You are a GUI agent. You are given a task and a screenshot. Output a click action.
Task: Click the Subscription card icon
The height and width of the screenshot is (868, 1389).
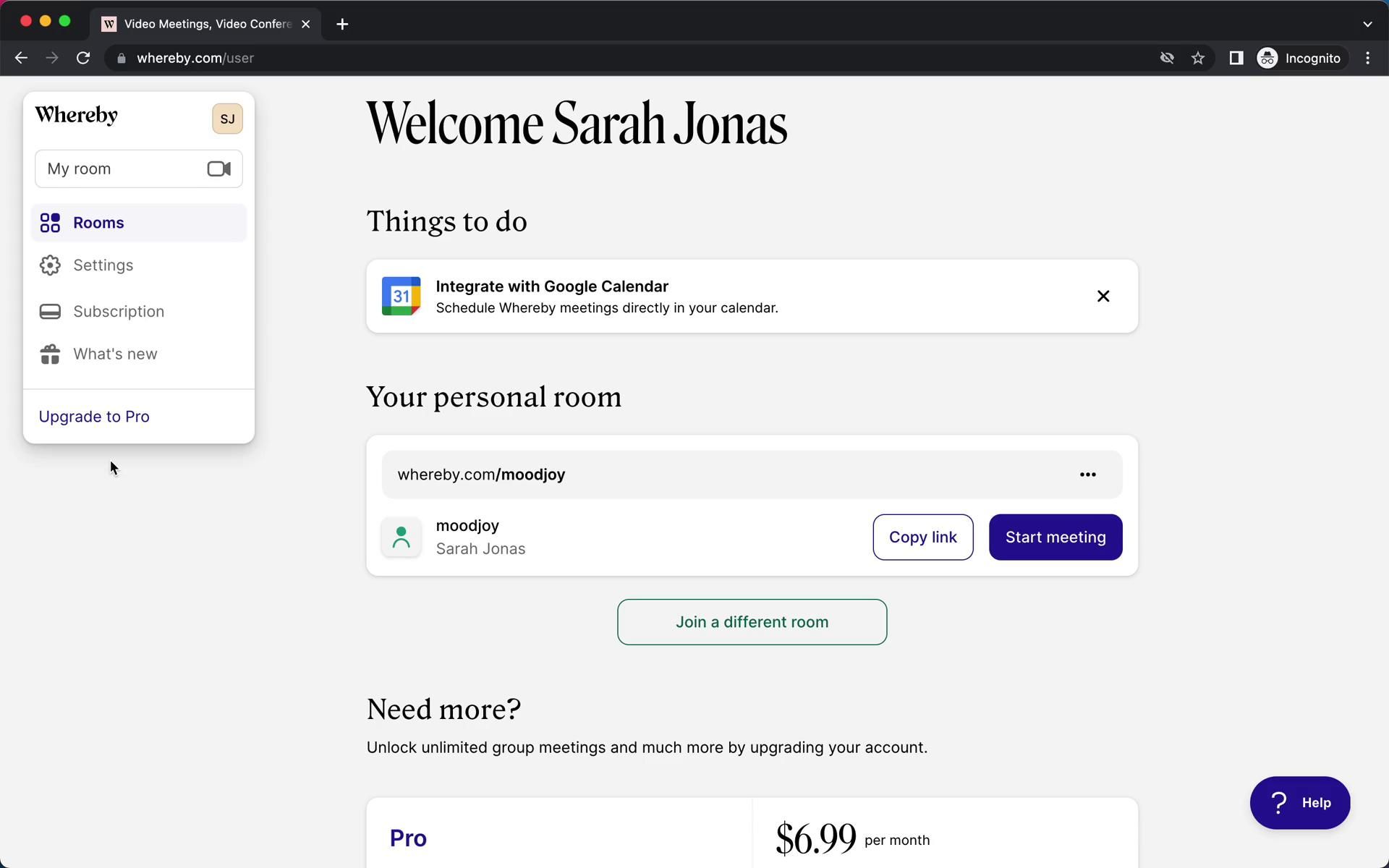tap(50, 312)
